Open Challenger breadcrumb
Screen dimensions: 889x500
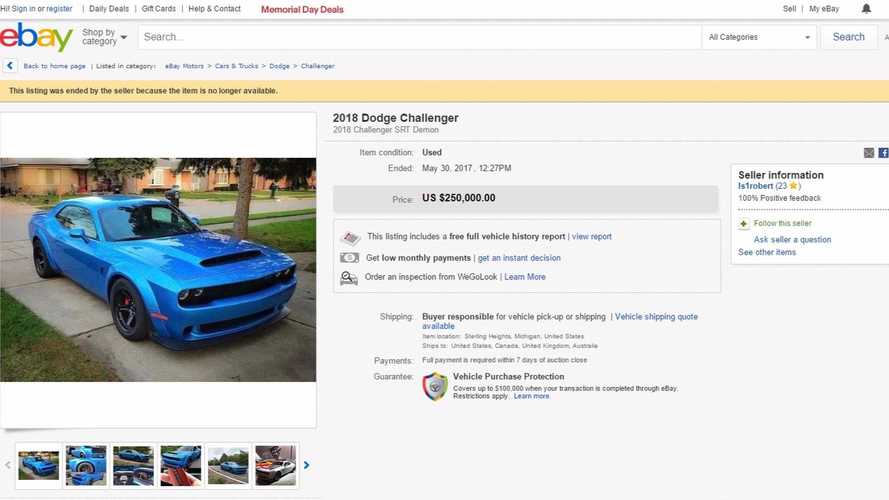tap(318, 66)
